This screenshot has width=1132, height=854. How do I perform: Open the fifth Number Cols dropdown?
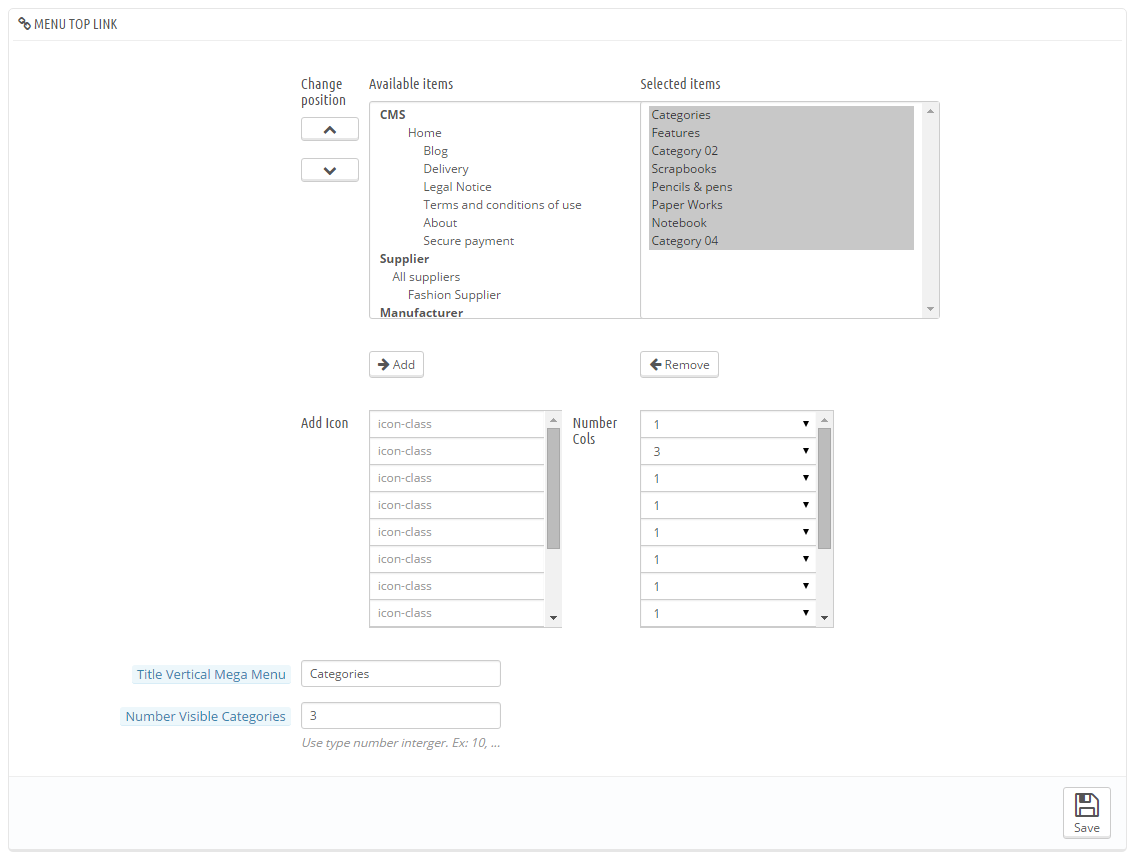click(728, 532)
